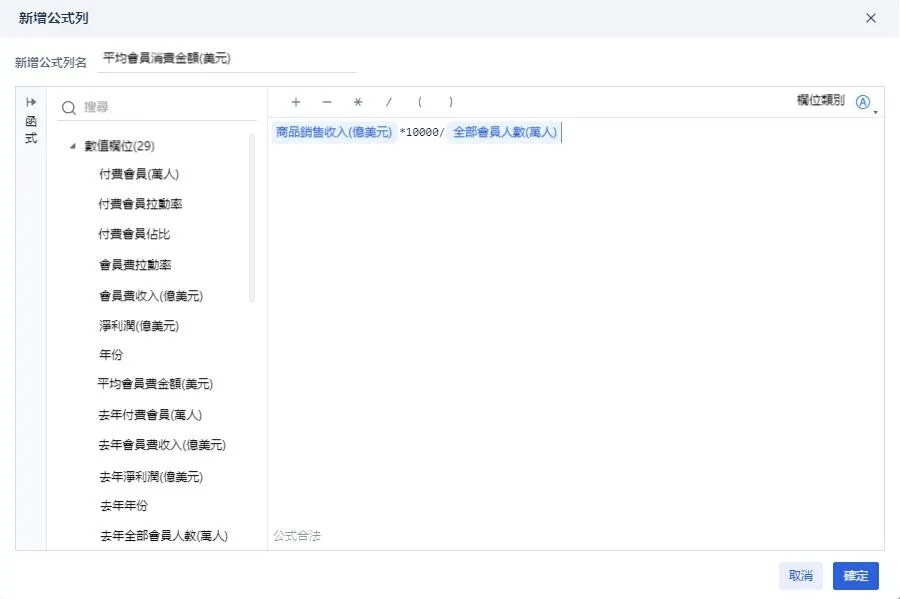Select the 去年會員費收入(億美元) field
The height and width of the screenshot is (599, 900).
click(x=162, y=445)
